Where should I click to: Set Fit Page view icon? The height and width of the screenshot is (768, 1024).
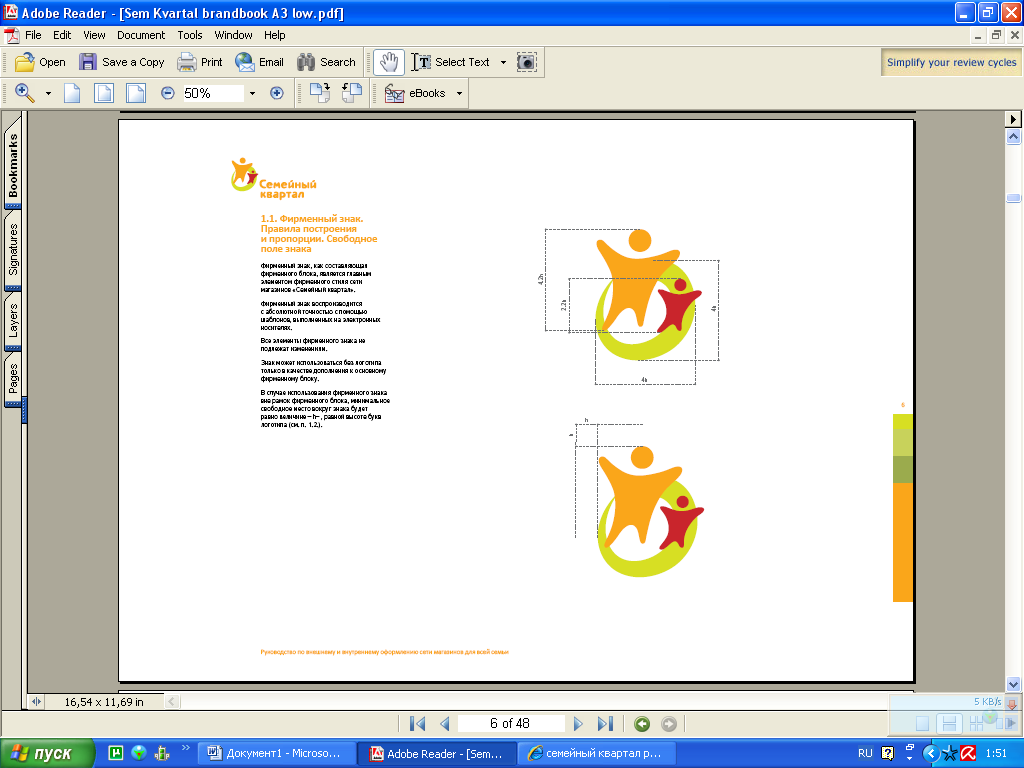[104, 93]
